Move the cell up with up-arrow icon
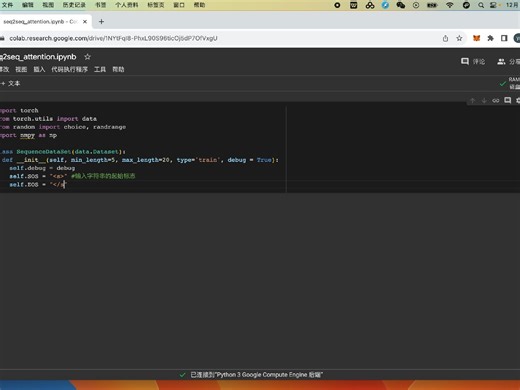 (x=472, y=100)
